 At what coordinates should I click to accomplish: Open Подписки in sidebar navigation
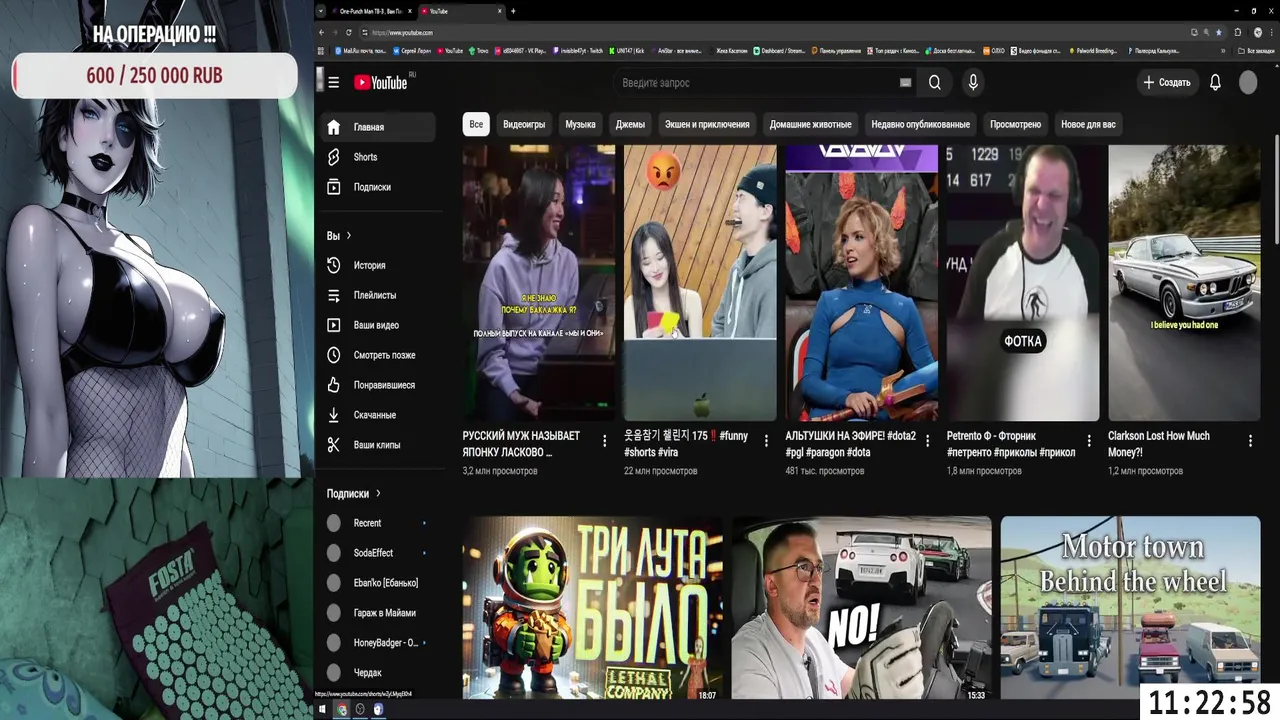(x=380, y=187)
